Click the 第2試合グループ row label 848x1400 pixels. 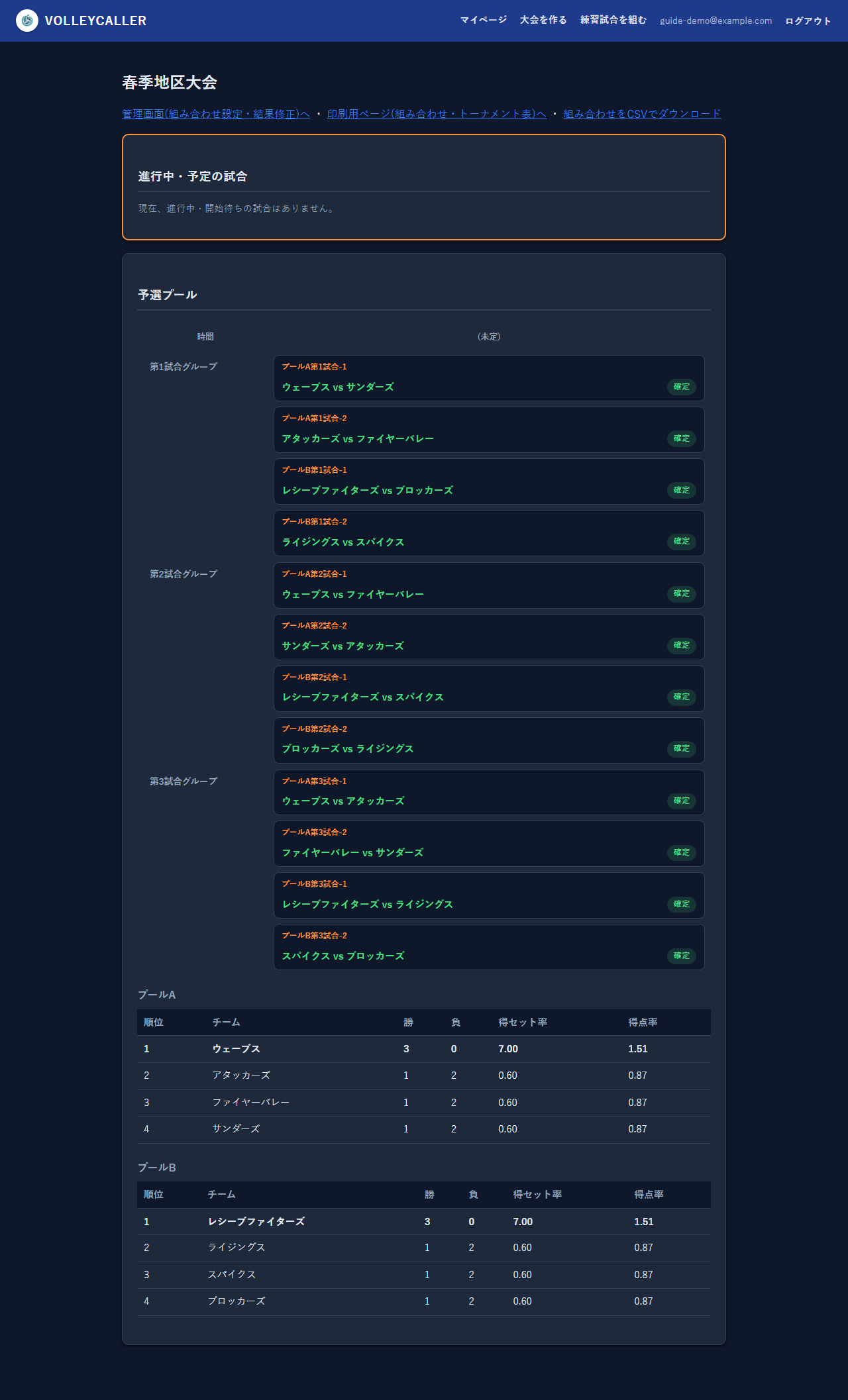(x=184, y=574)
